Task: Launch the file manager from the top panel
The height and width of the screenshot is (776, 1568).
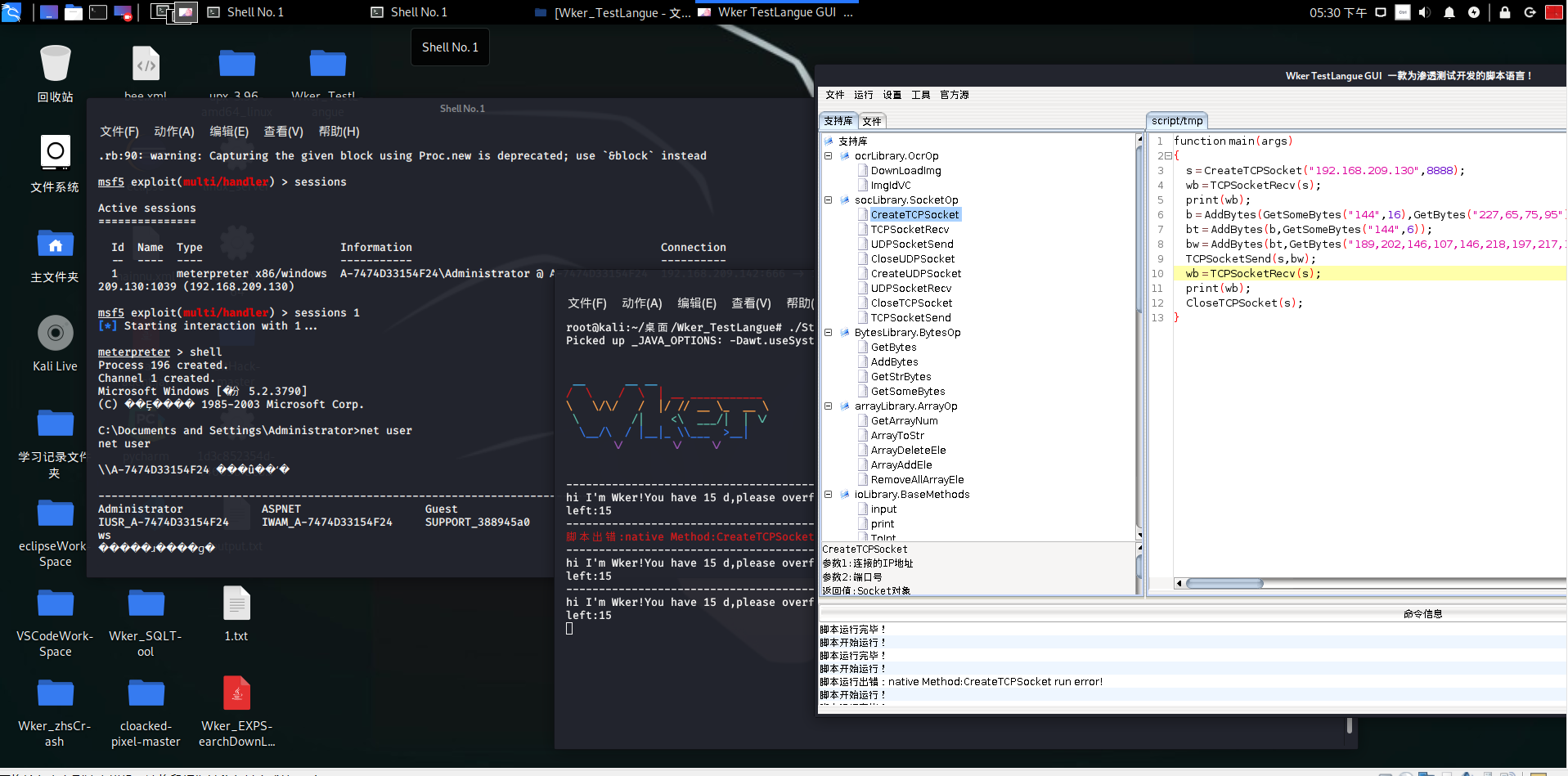Action: coord(74,12)
